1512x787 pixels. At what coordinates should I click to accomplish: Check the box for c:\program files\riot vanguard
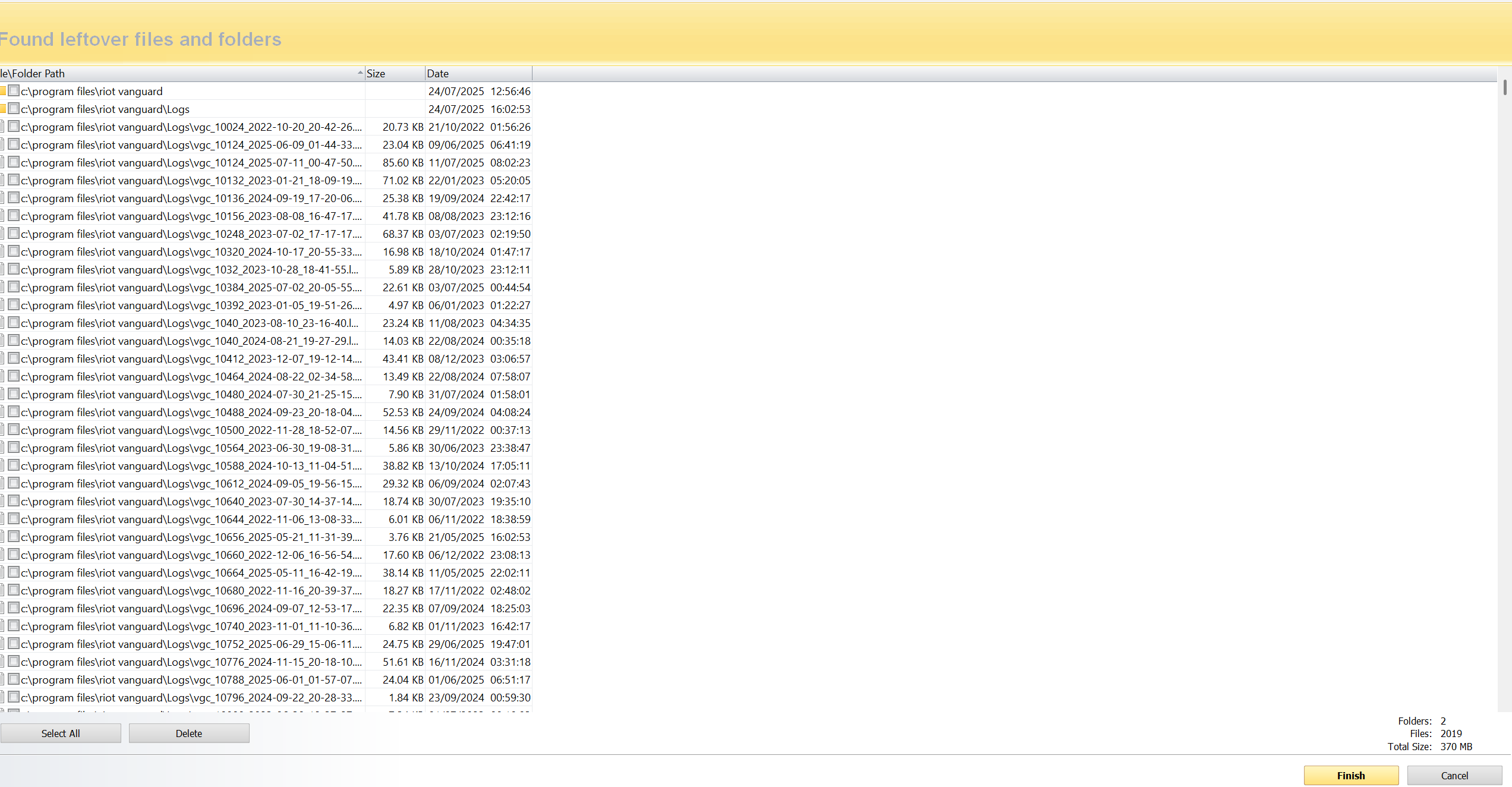tap(14, 91)
